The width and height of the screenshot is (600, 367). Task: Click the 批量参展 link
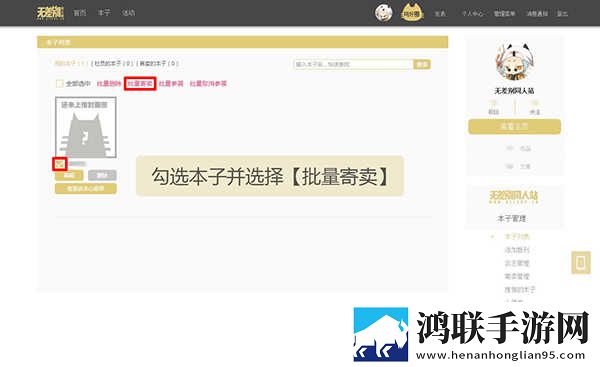point(171,83)
